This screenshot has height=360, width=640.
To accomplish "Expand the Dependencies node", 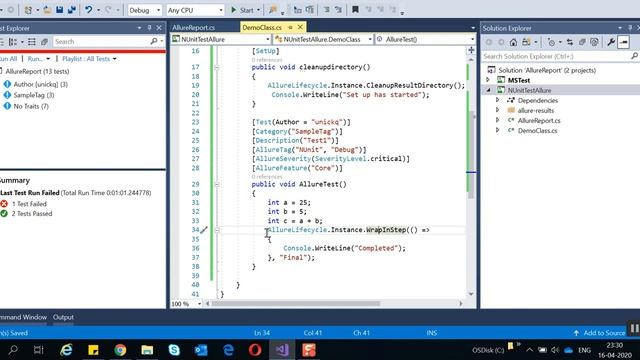I will pos(497,100).
